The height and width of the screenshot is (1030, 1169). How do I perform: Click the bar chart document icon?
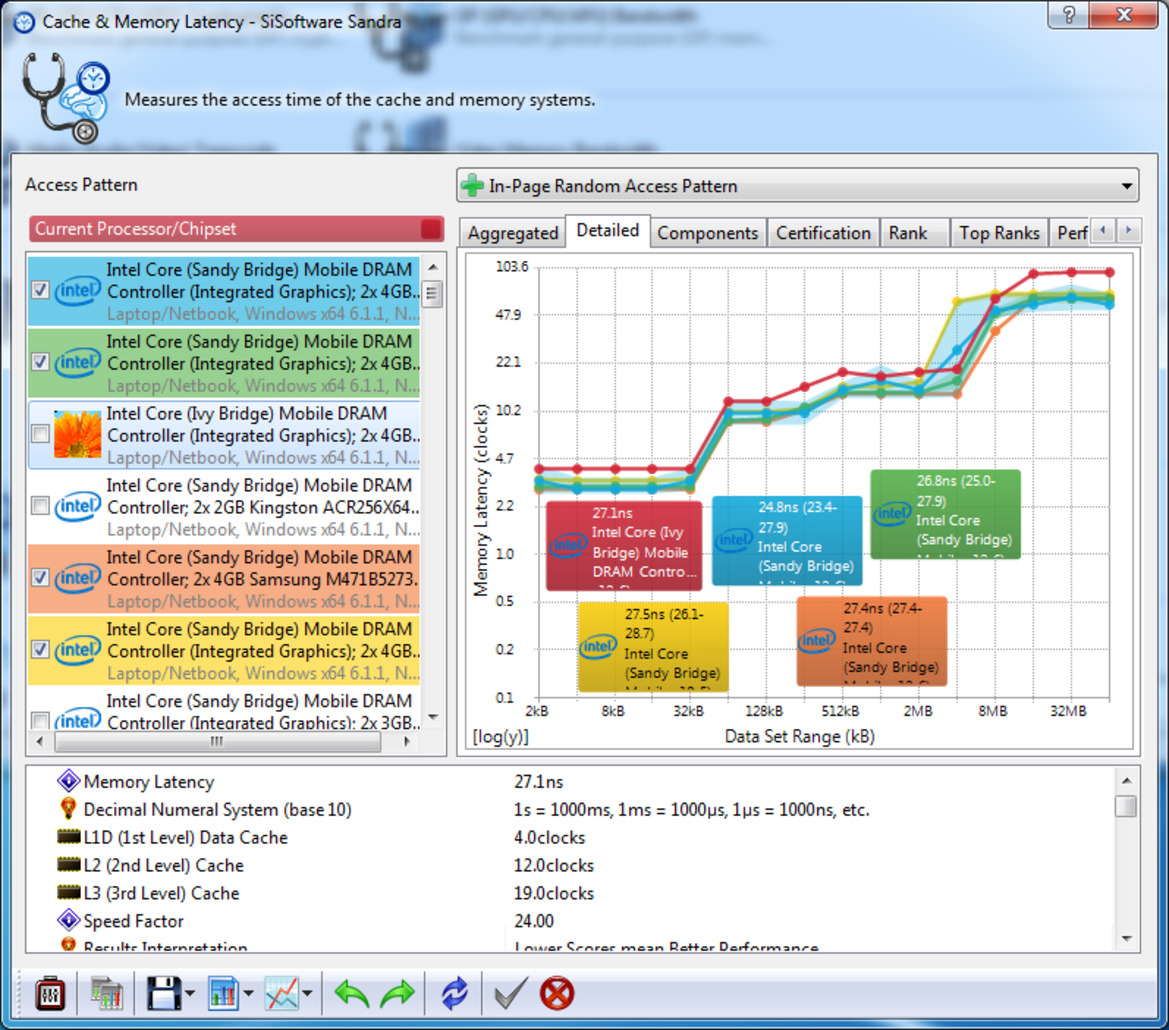(x=224, y=993)
